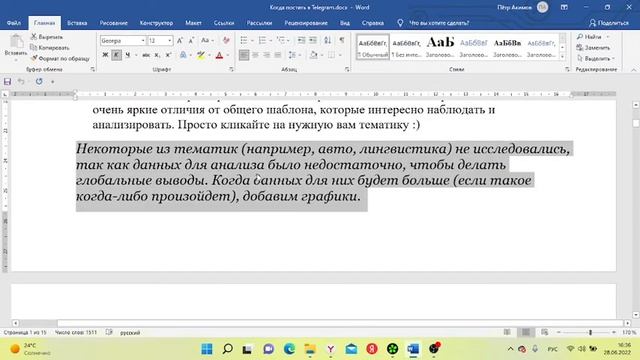The width and height of the screenshot is (640, 360).
Task: Switch to the Draw (Рисование) tab
Action: click(113, 23)
